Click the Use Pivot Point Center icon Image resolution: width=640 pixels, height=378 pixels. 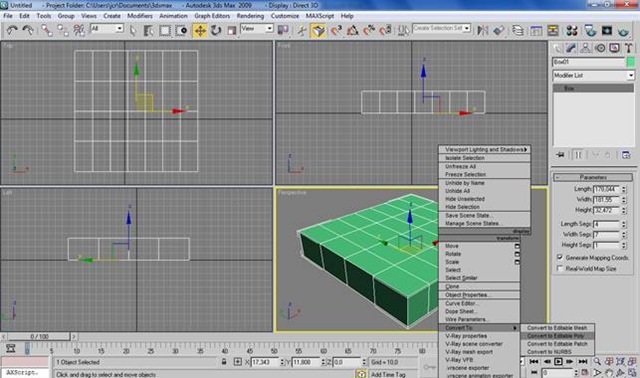tap(282, 30)
